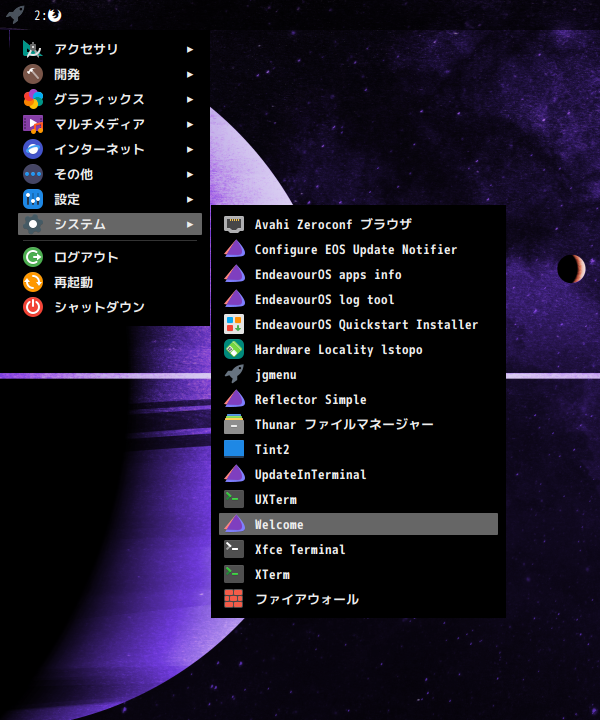The image size is (600, 720).
Task: Open the グラフィックス menu category
Action: [110, 99]
